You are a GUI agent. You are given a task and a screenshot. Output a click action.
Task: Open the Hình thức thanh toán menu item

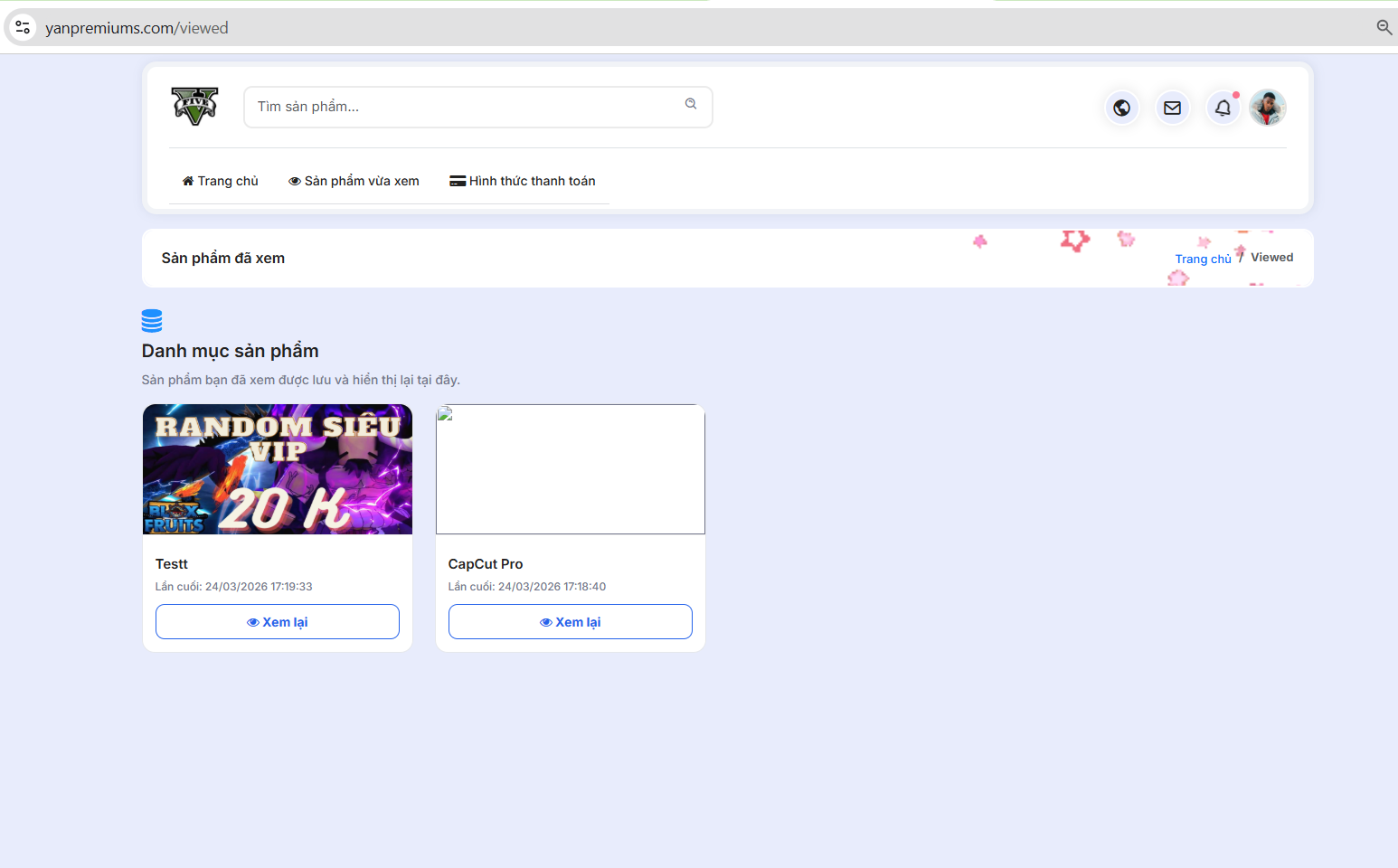[x=523, y=181]
